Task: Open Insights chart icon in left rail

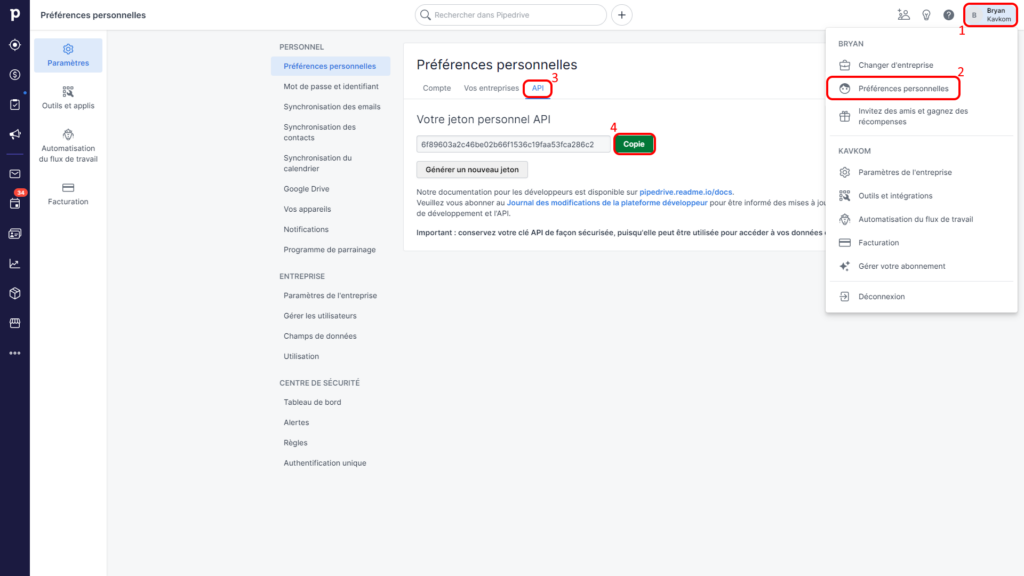Action: pos(14,263)
